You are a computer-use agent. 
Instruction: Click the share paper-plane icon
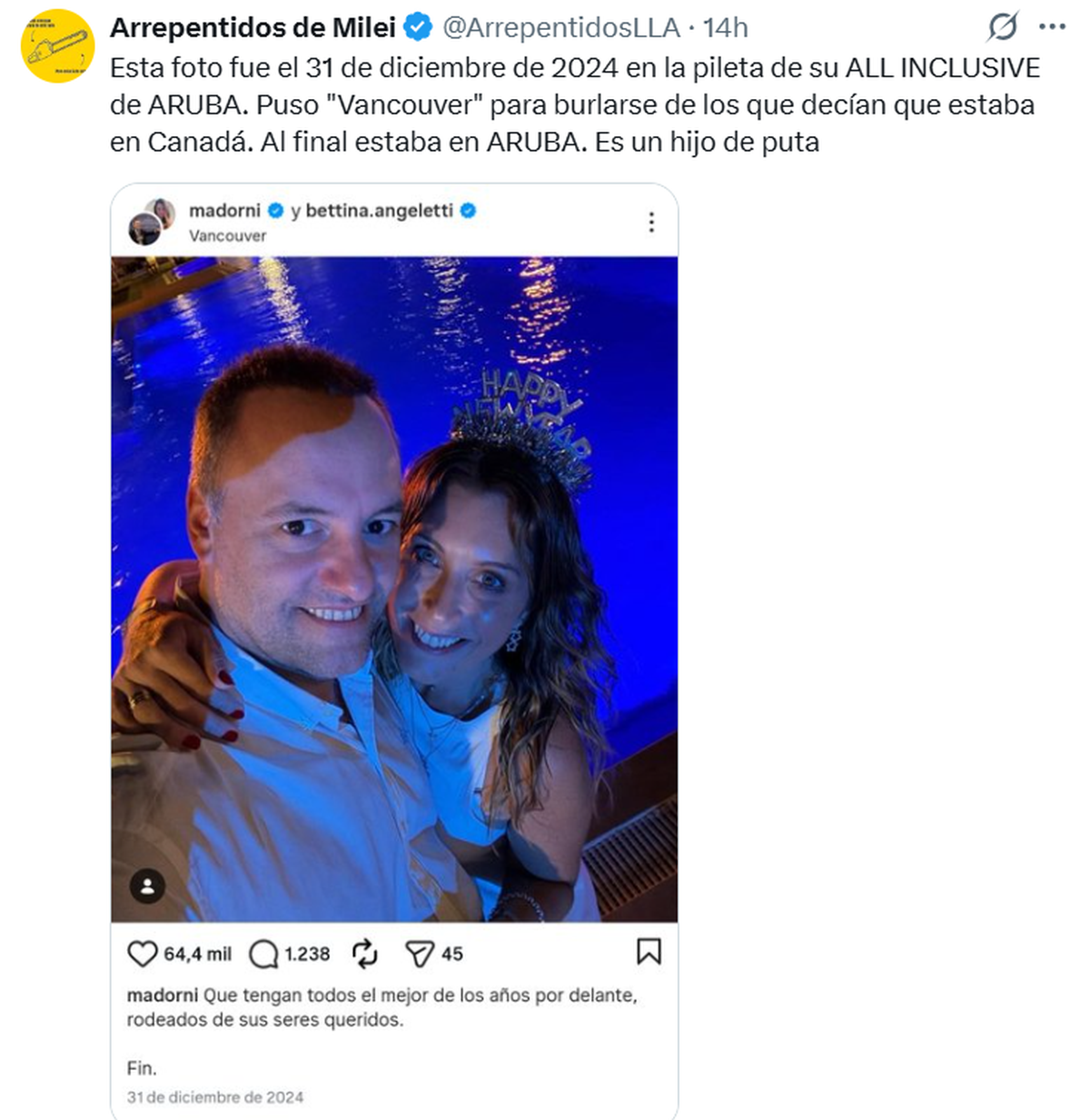pos(419,954)
